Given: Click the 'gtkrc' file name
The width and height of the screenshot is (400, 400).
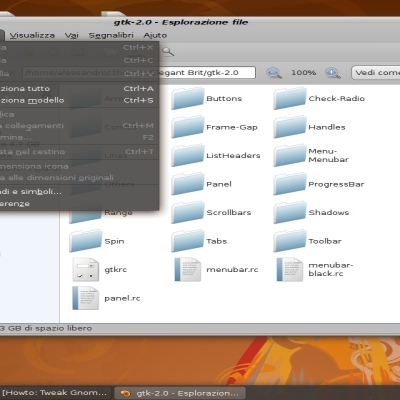Looking at the screenshot, I should (116, 270).
